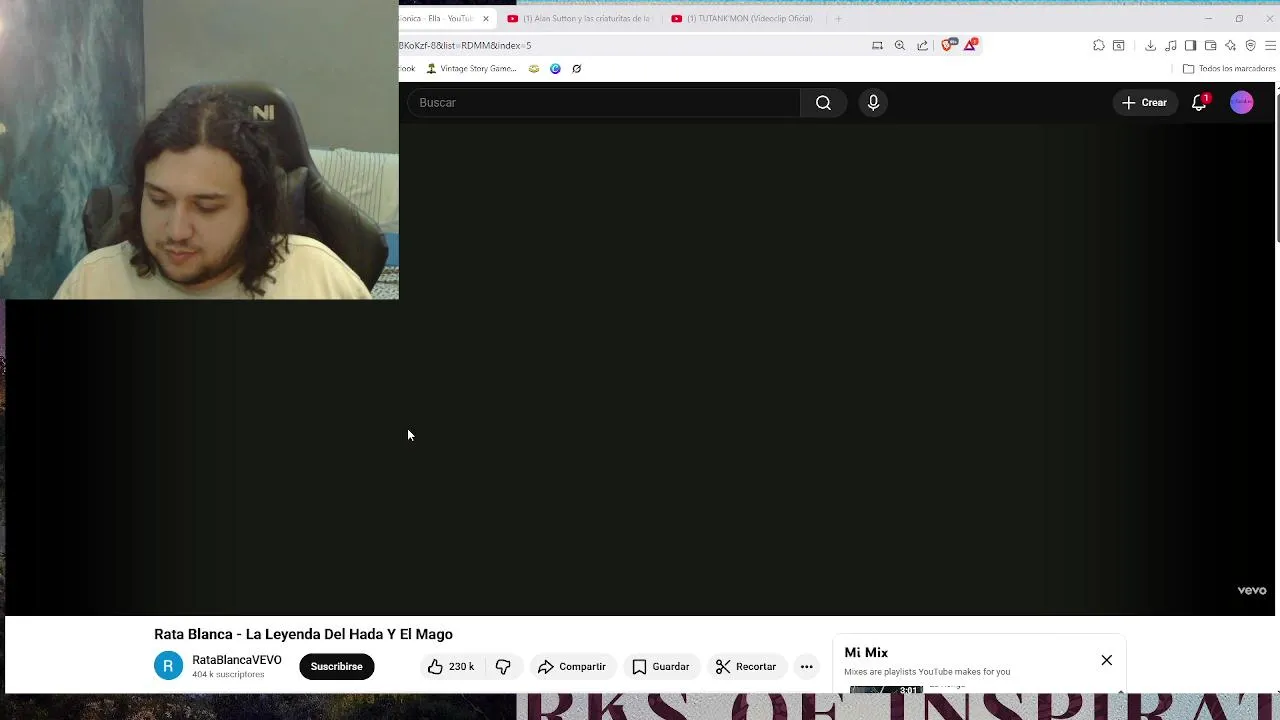Activate voice search microphone icon
Screen dimensions: 1280x720
873,102
